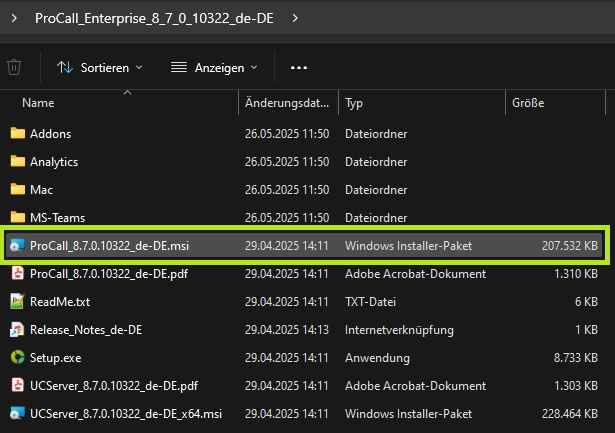615x433 pixels.
Task: Open the three-dots more options menu
Action: (298, 67)
